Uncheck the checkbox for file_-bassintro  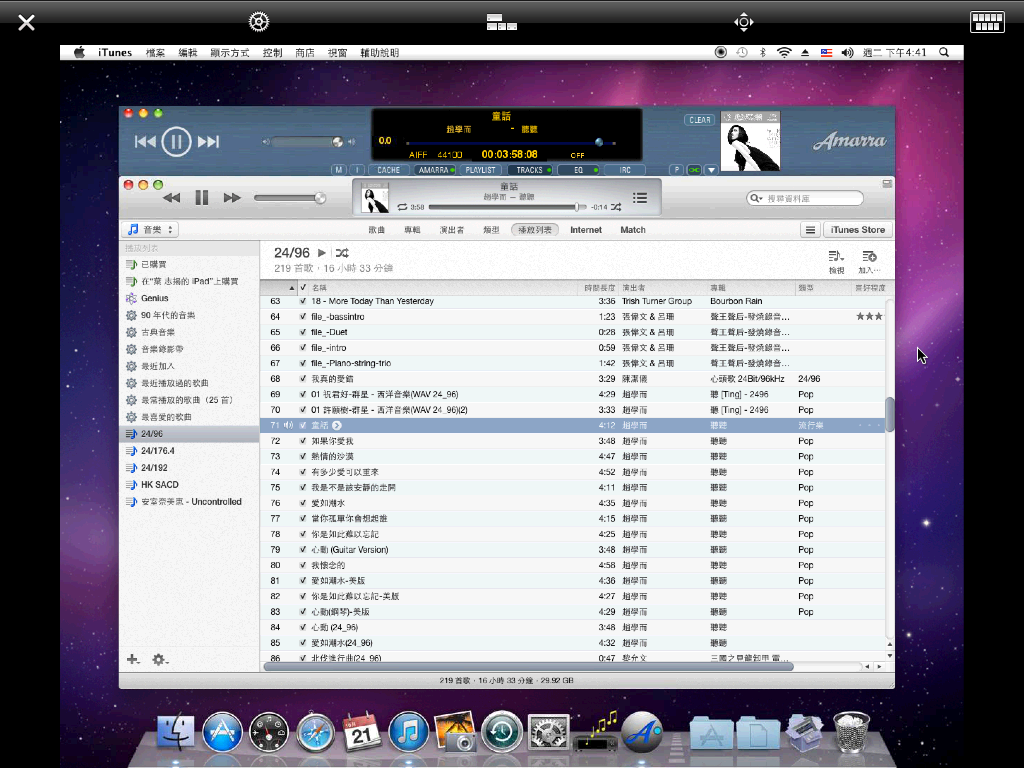[x=302, y=317]
